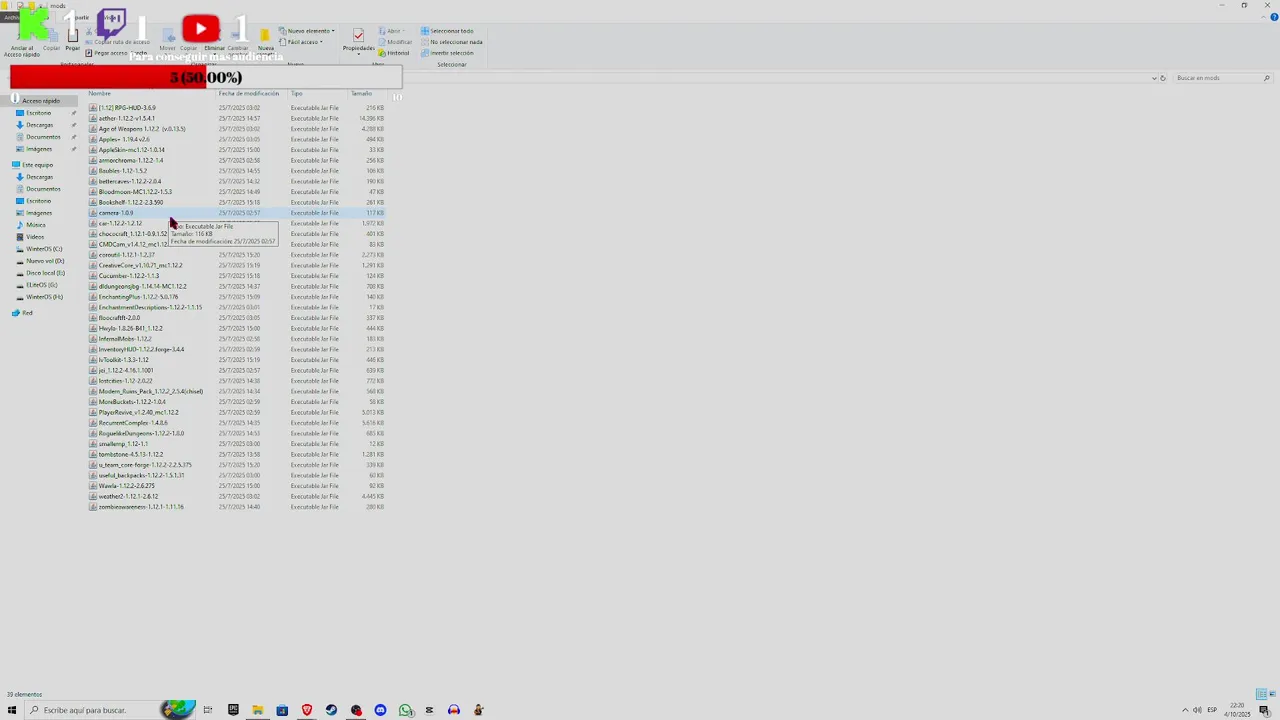The height and width of the screenshot is (720, 1280).
Task: Click Invertir selección in ribbon
Action: [448, 53]
